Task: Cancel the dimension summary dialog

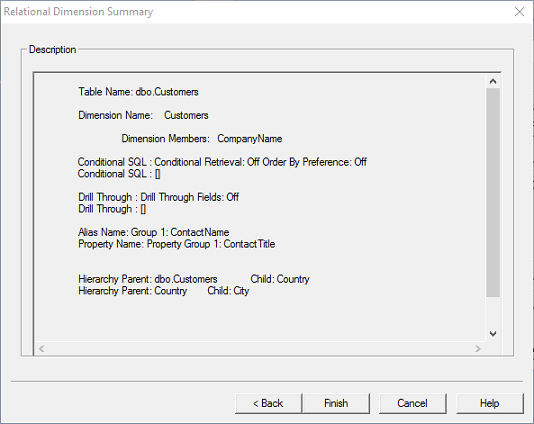Action: [x=412, y=404]
